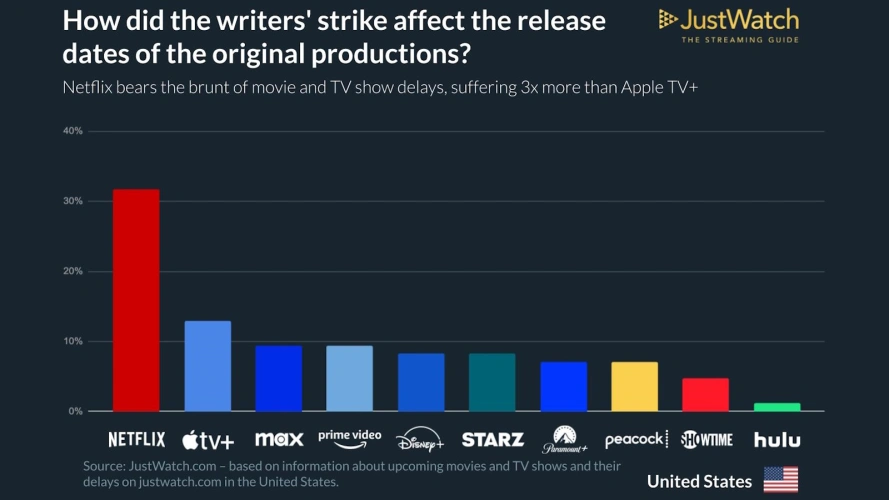Viewport: 889px width, 500px height.
Task: Select the Hulu logo
Action: [777, 439]
